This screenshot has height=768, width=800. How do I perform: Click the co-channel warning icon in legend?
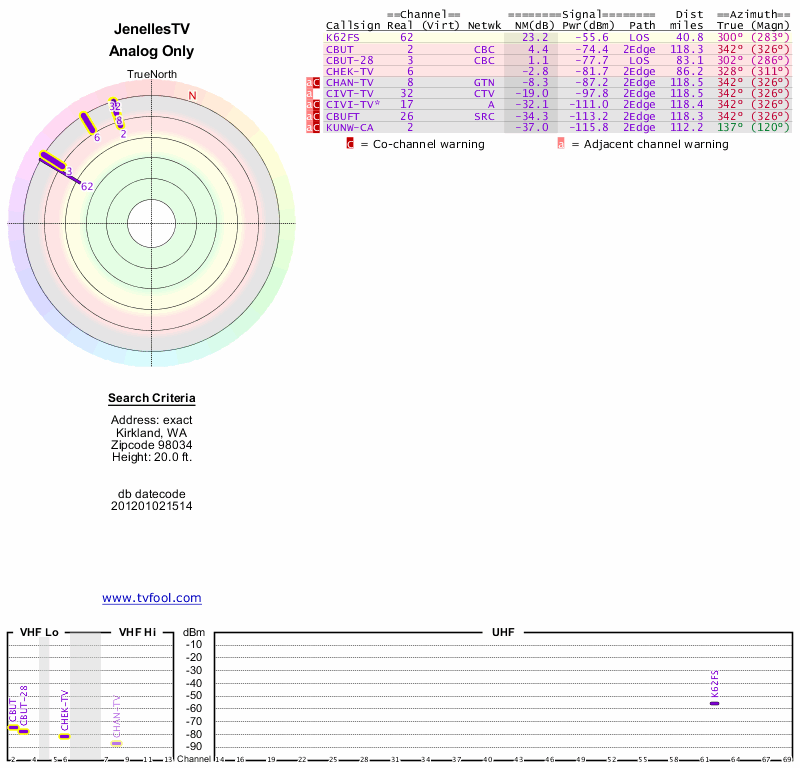click(x=350, y=144)
